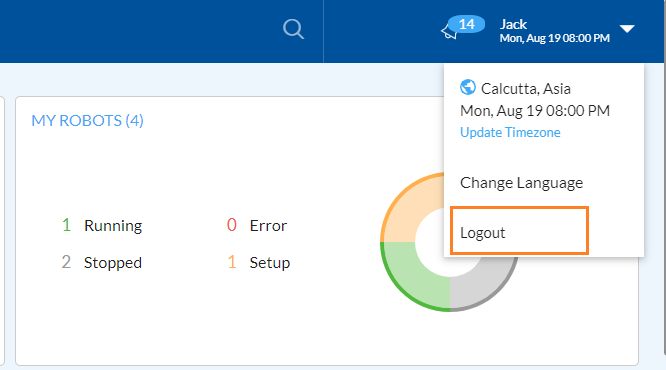Click the Stopped robots label
Screen dimensions: 666x370
(x=113, y=263)
